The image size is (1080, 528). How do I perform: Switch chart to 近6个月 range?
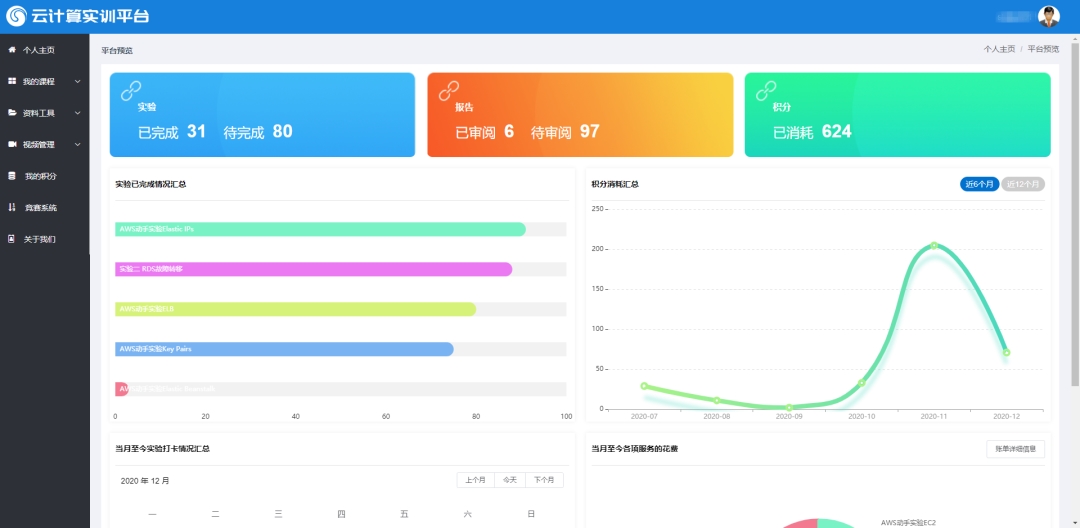979,184
